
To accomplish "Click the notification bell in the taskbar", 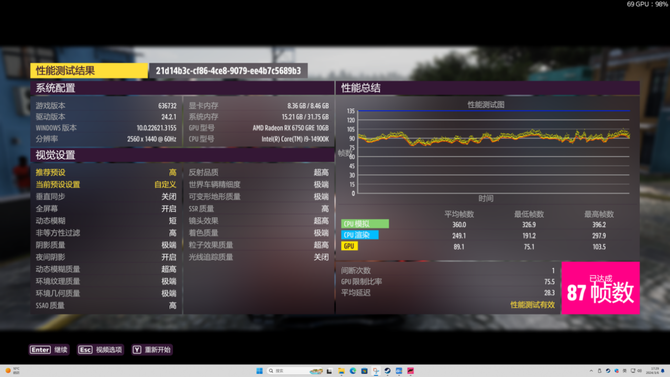I will (663, 371).
